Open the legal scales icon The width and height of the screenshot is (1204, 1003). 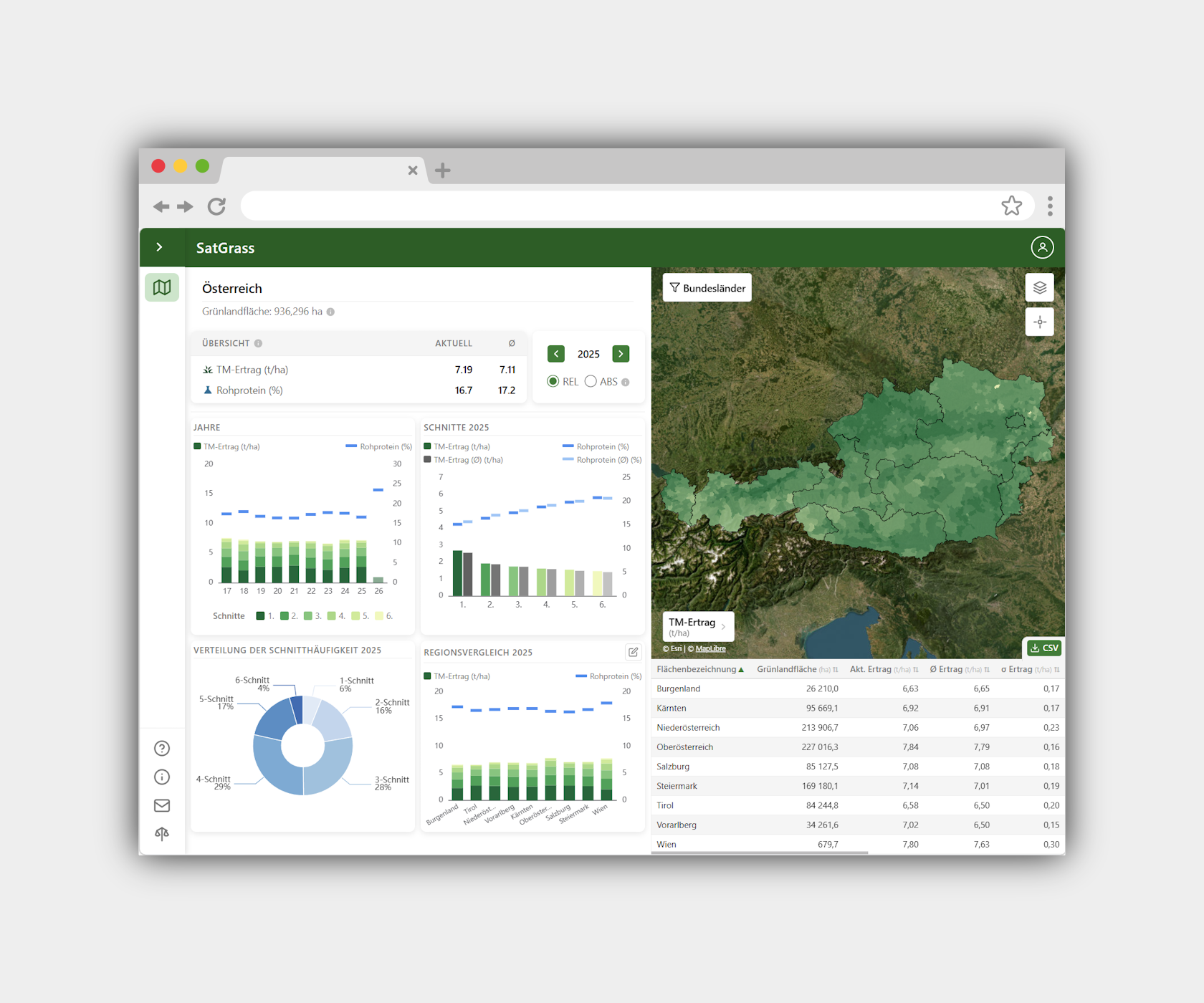pos(162,834)
